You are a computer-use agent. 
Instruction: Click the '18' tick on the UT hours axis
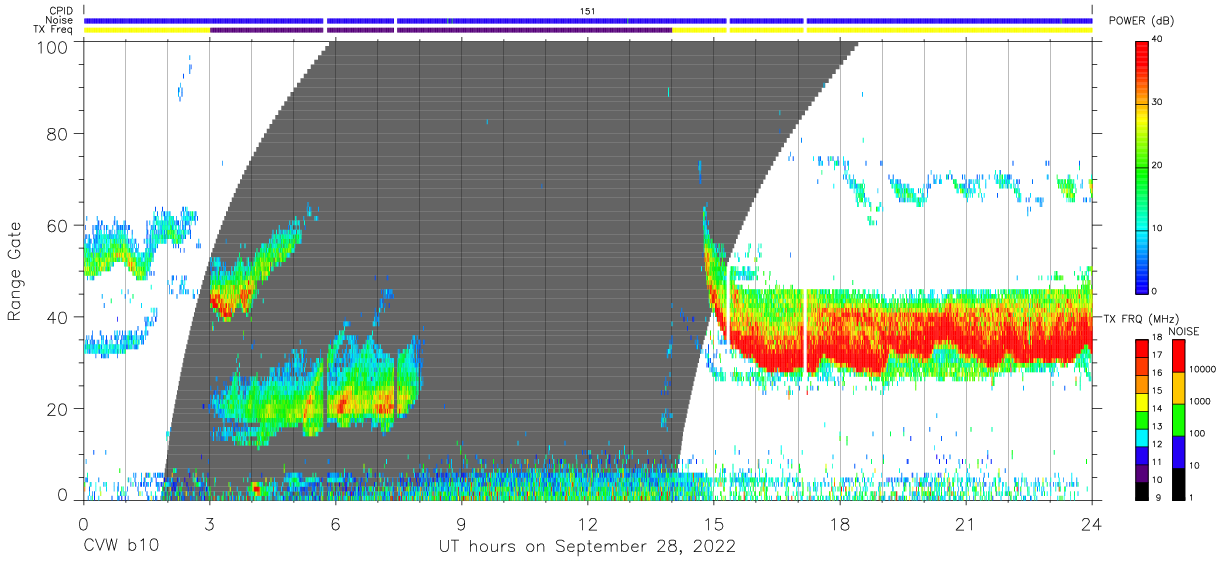tap(839, 524)
